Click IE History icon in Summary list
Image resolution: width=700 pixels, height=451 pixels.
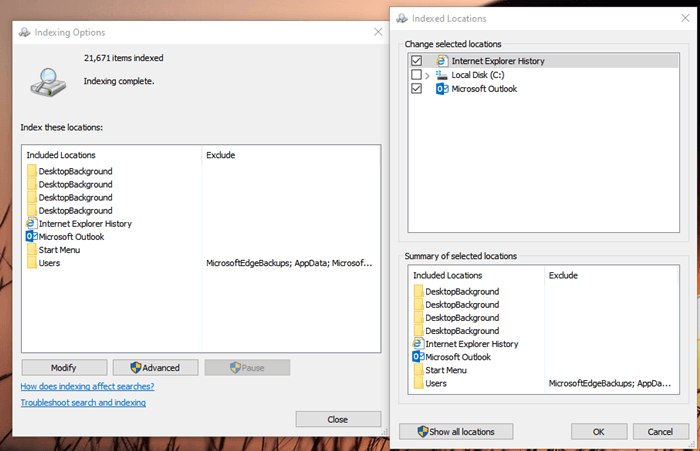point(418,343)
